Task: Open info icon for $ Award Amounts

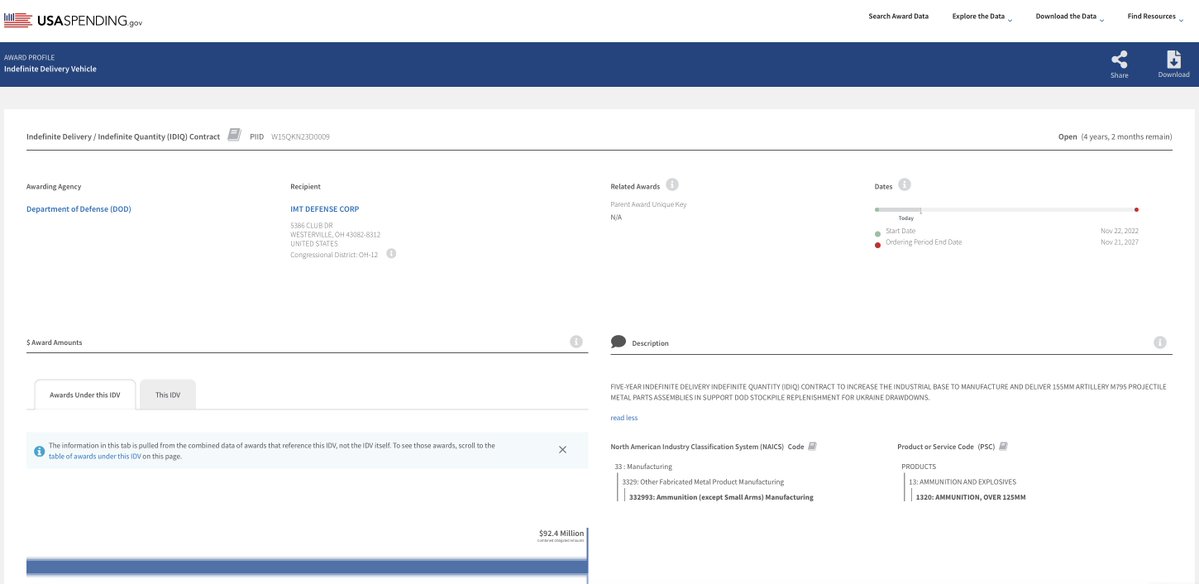Action: [576, 342]
